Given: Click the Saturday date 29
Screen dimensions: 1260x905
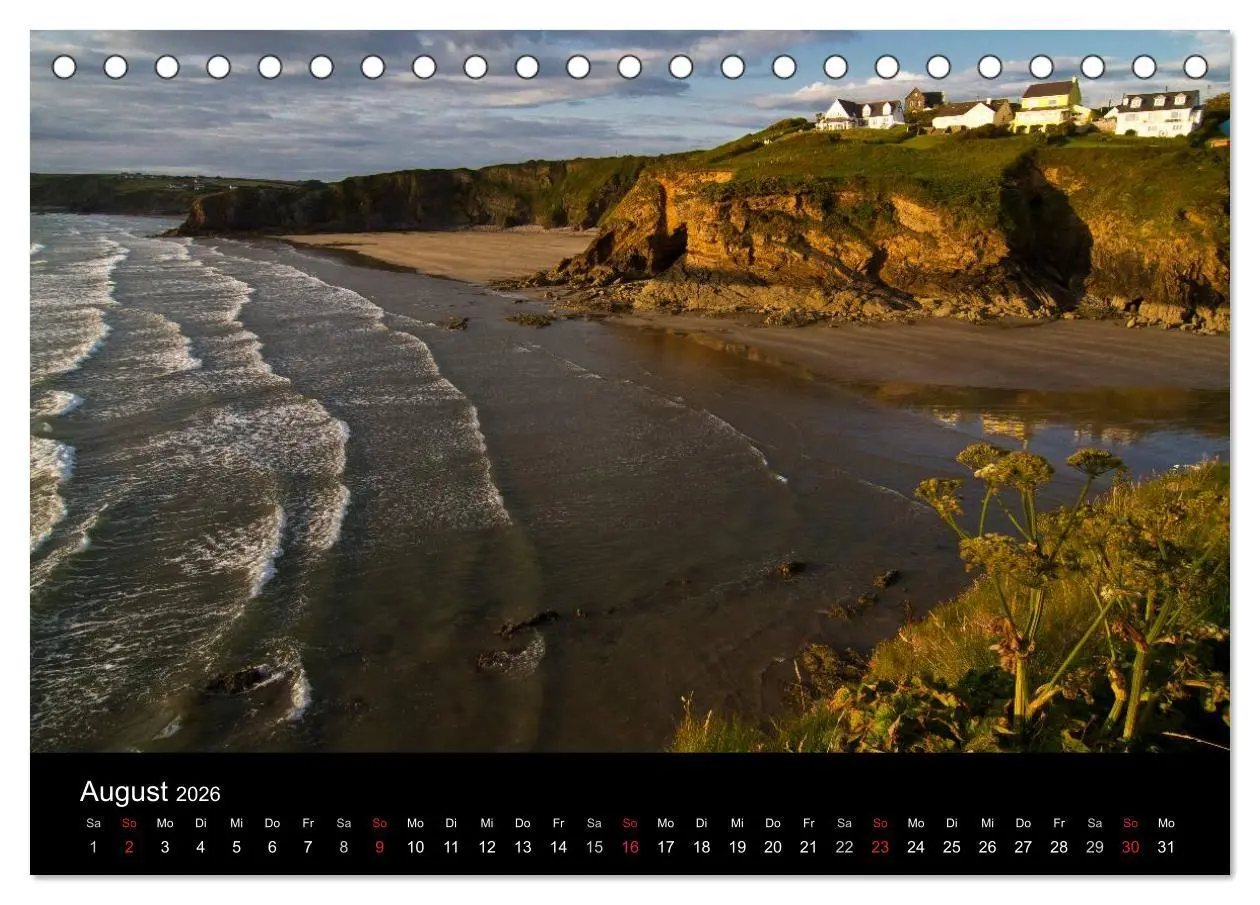Looking at the screenshot, I should (1095, 847).
